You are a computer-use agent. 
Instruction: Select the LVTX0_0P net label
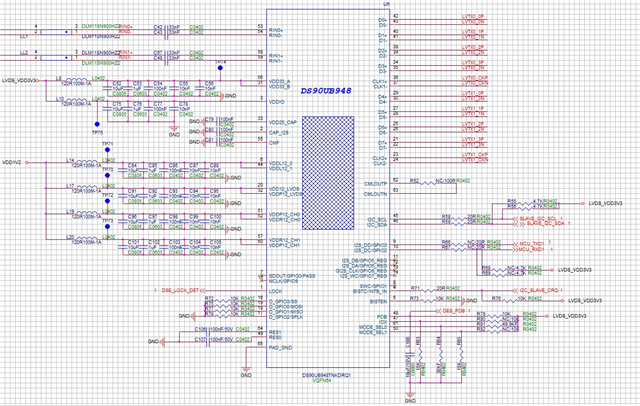coord(473,17)
